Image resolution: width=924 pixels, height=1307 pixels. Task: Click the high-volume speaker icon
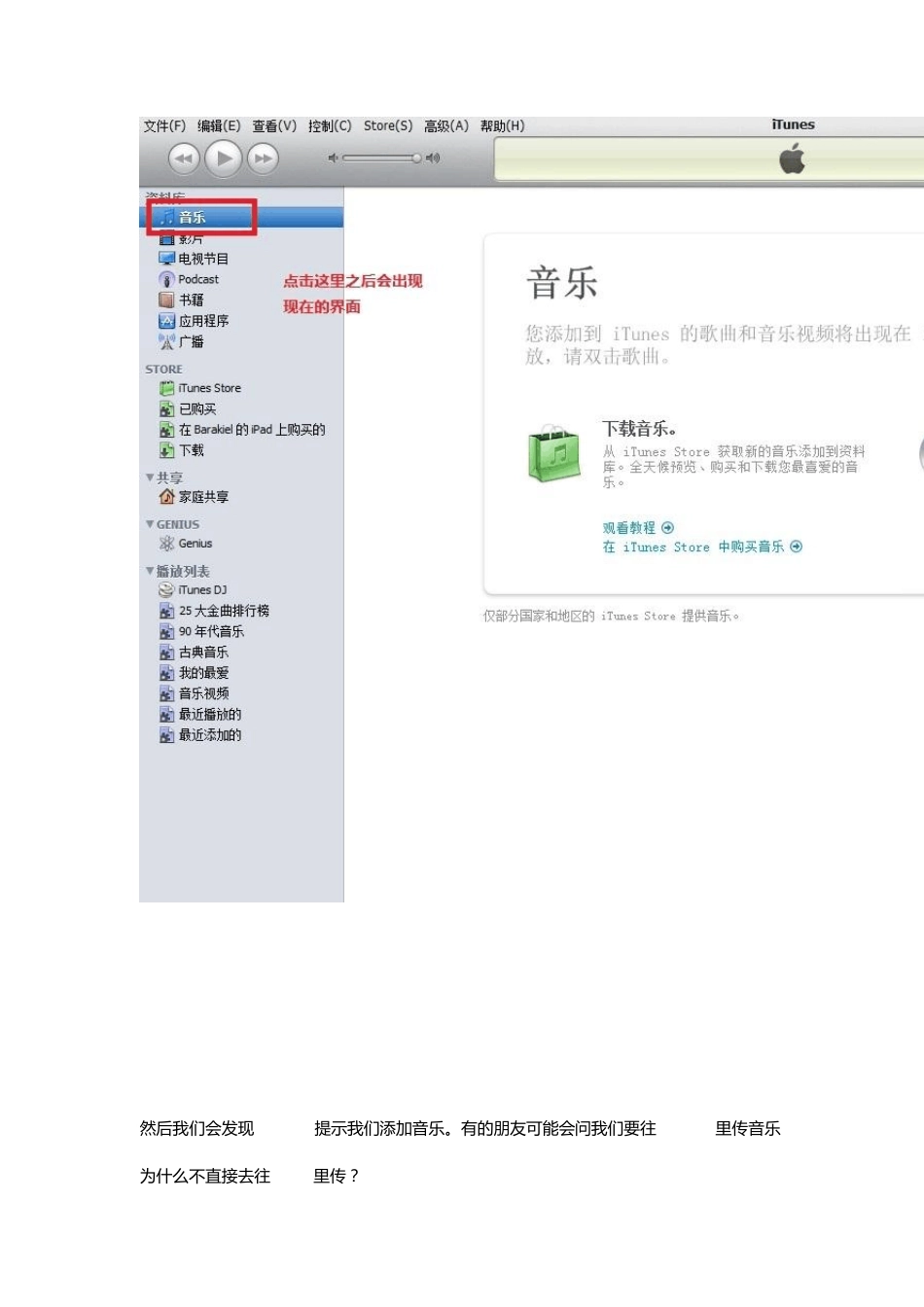pos(433,158)
